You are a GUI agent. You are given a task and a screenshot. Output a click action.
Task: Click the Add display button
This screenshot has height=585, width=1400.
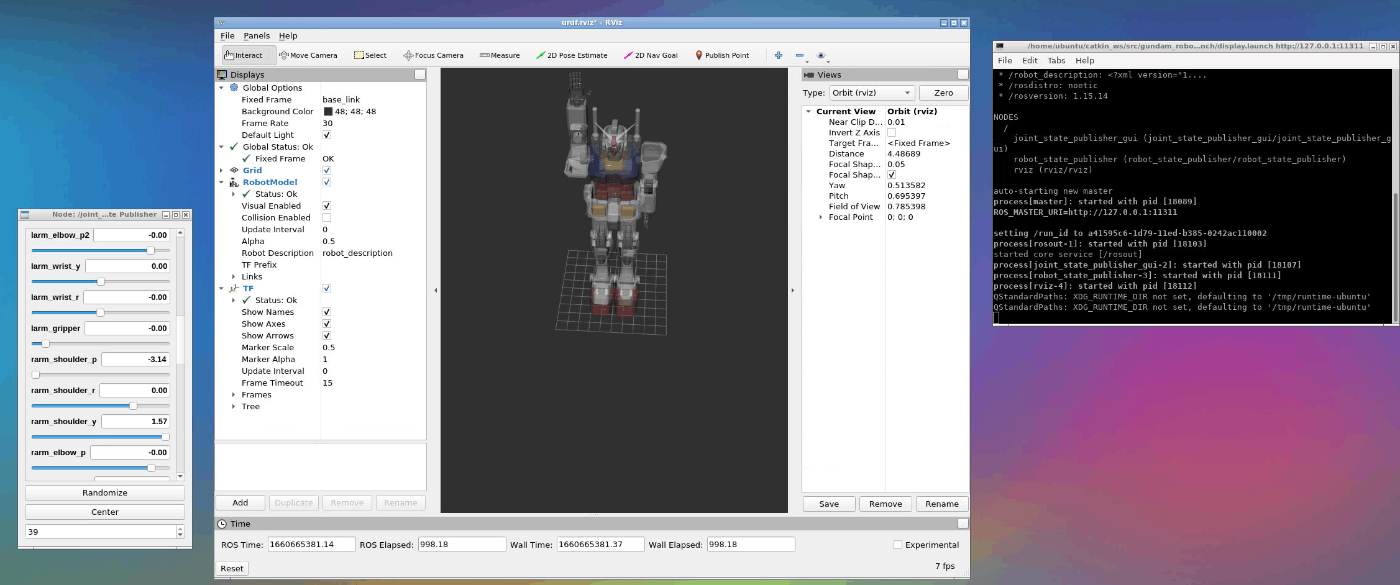(x=241, y=503)
